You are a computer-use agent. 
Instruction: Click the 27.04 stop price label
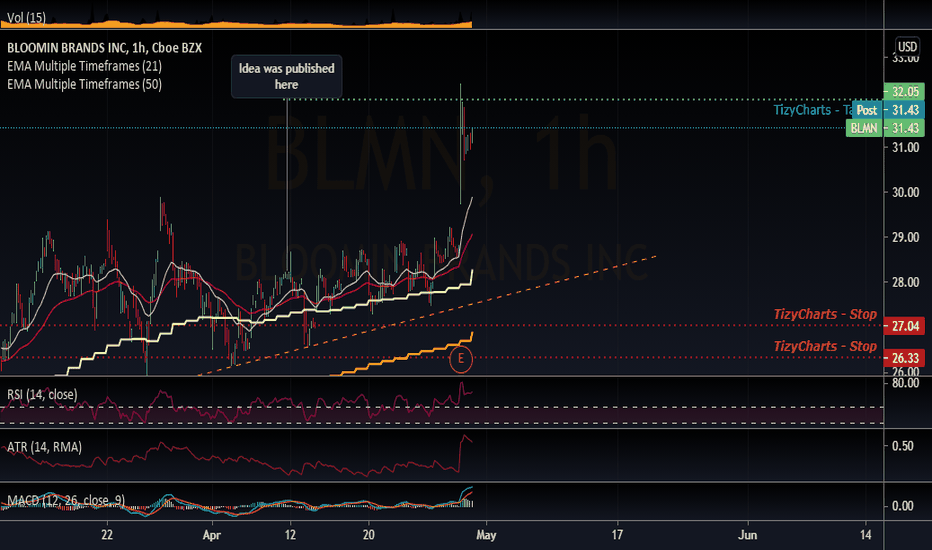coord(904,326)
